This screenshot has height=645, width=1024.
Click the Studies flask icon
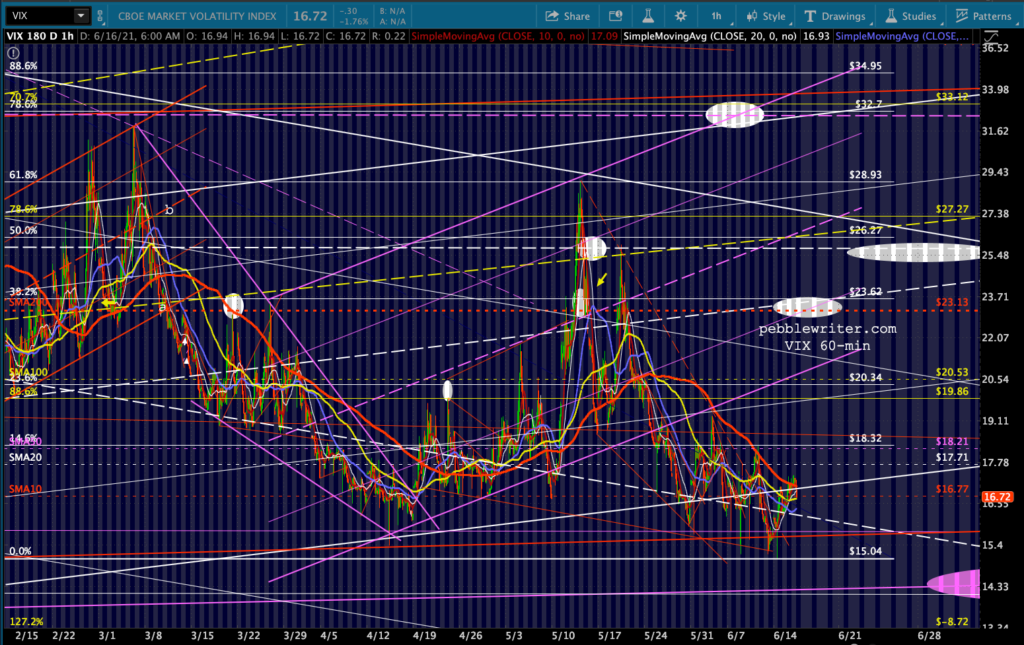point(891,16)
